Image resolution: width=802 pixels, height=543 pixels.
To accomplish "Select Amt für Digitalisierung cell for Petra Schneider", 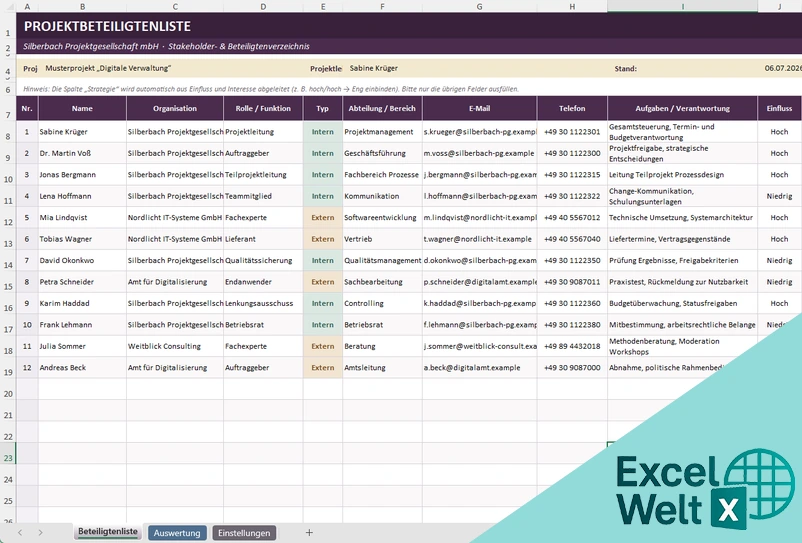I will pyautogui.click(x=175, y=282).
